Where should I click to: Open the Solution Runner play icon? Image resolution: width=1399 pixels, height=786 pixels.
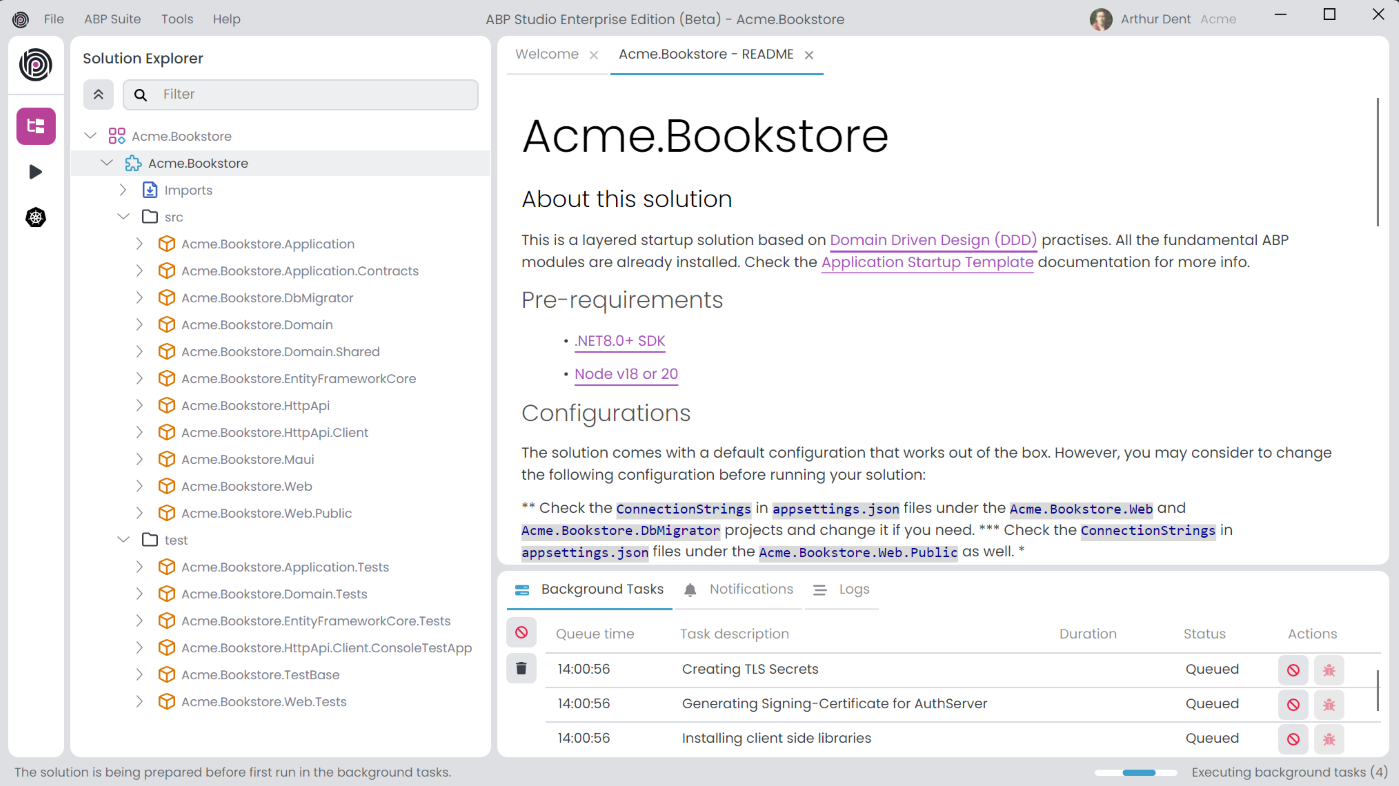point(36,172)
